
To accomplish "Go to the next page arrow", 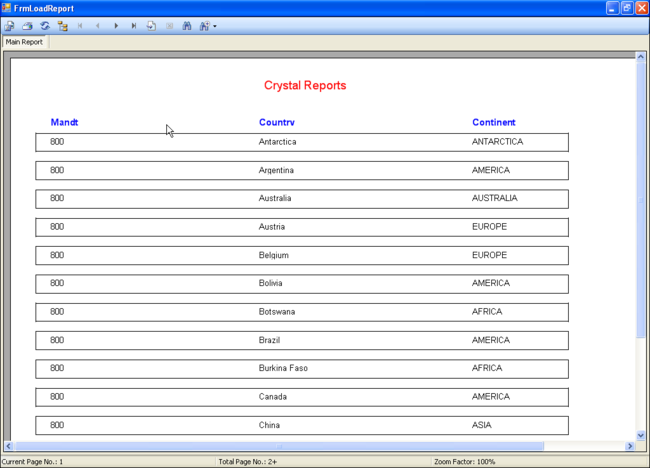I will (116, 26).
